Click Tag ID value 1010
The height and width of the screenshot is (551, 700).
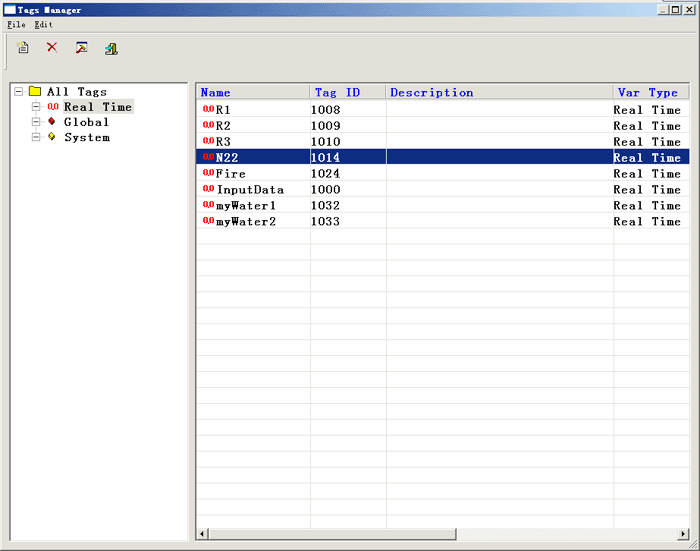tap(325, 142)
